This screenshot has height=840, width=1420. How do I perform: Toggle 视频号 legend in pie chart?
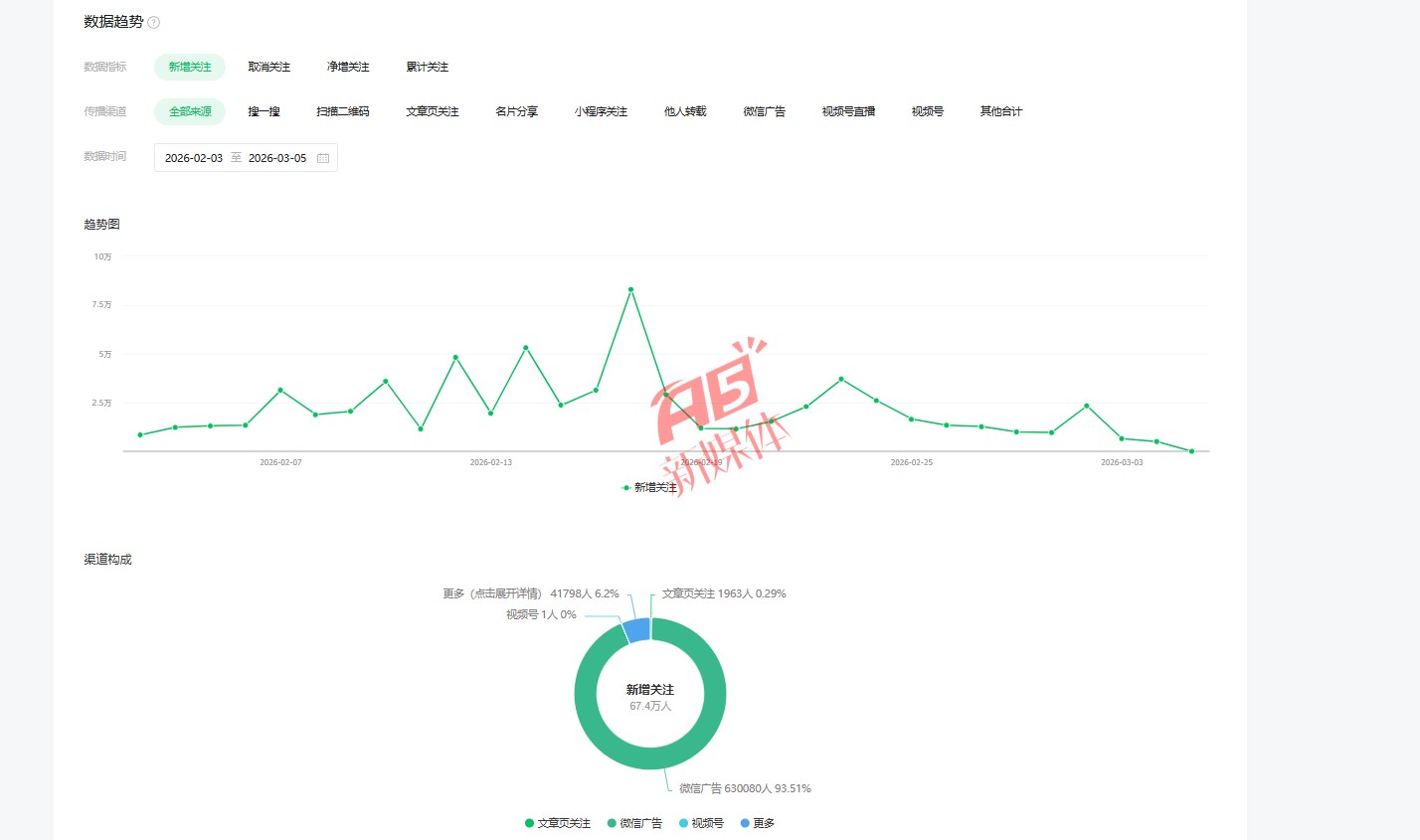[701, 823]
